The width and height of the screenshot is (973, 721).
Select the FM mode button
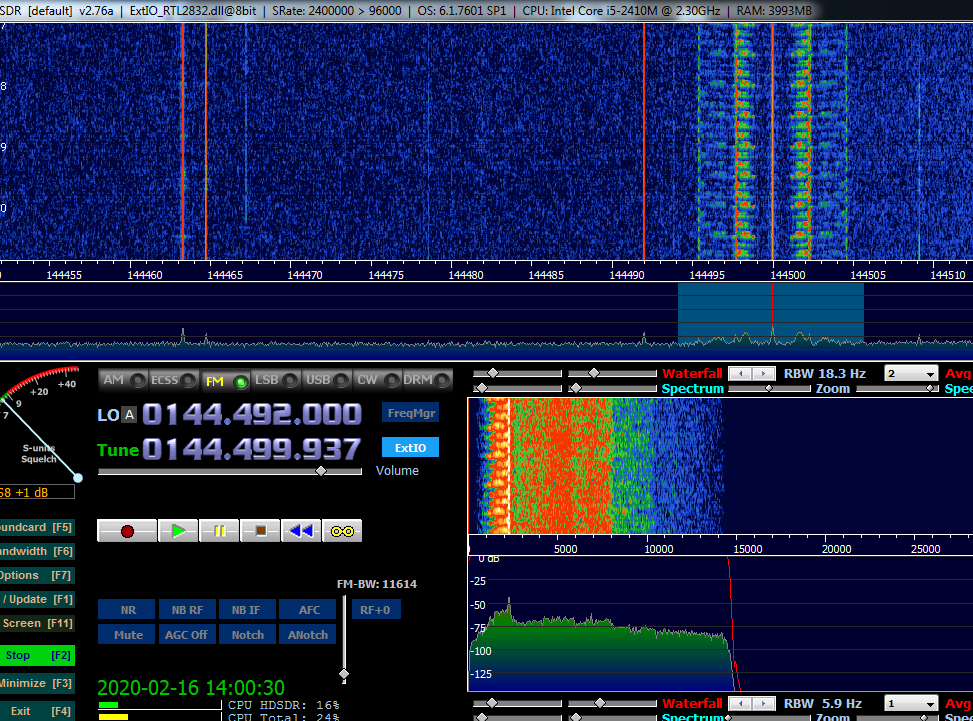tap(225, 380)
